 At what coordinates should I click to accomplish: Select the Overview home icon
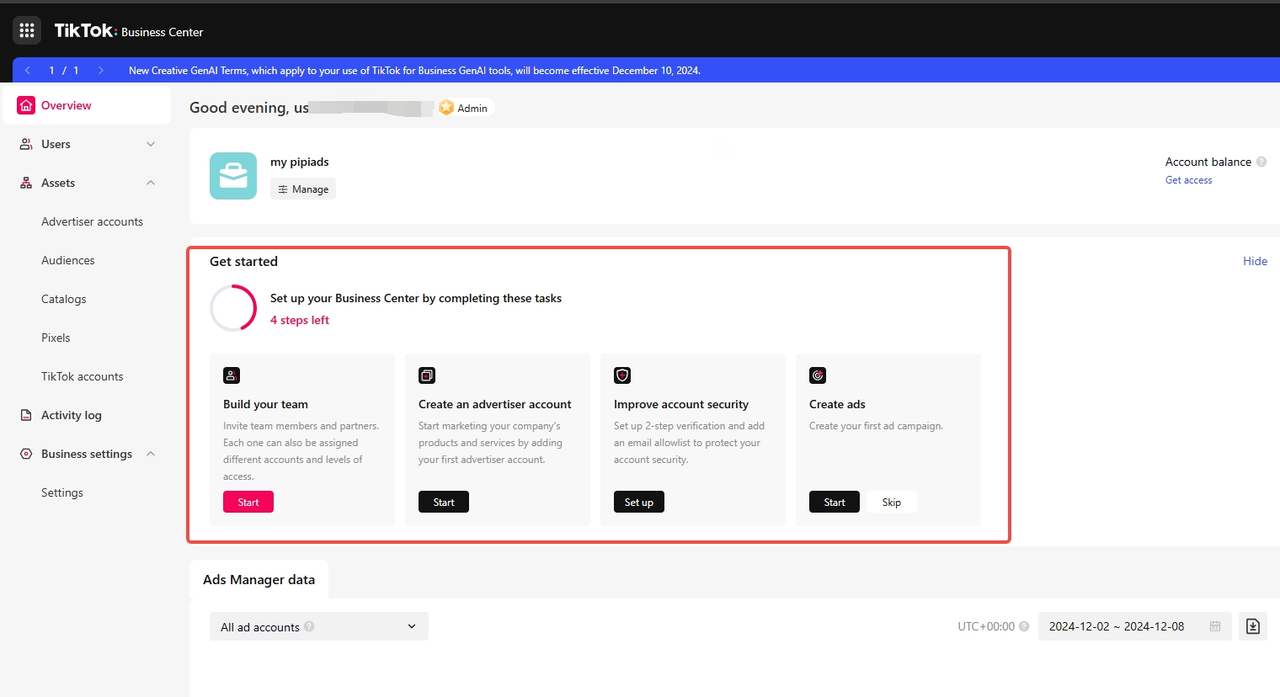(28, 104)
